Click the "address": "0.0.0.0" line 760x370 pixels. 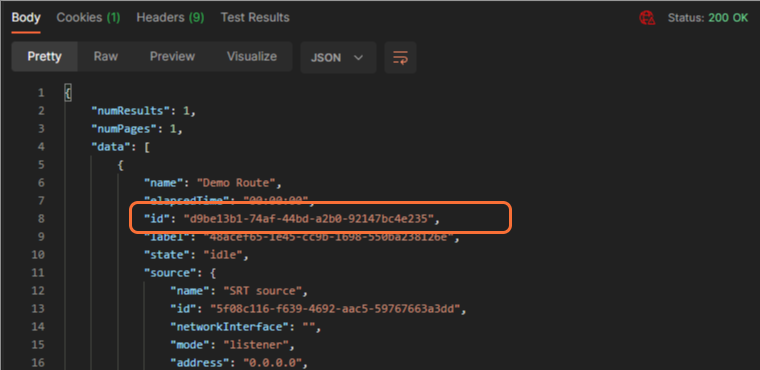(x=239, y=362)
